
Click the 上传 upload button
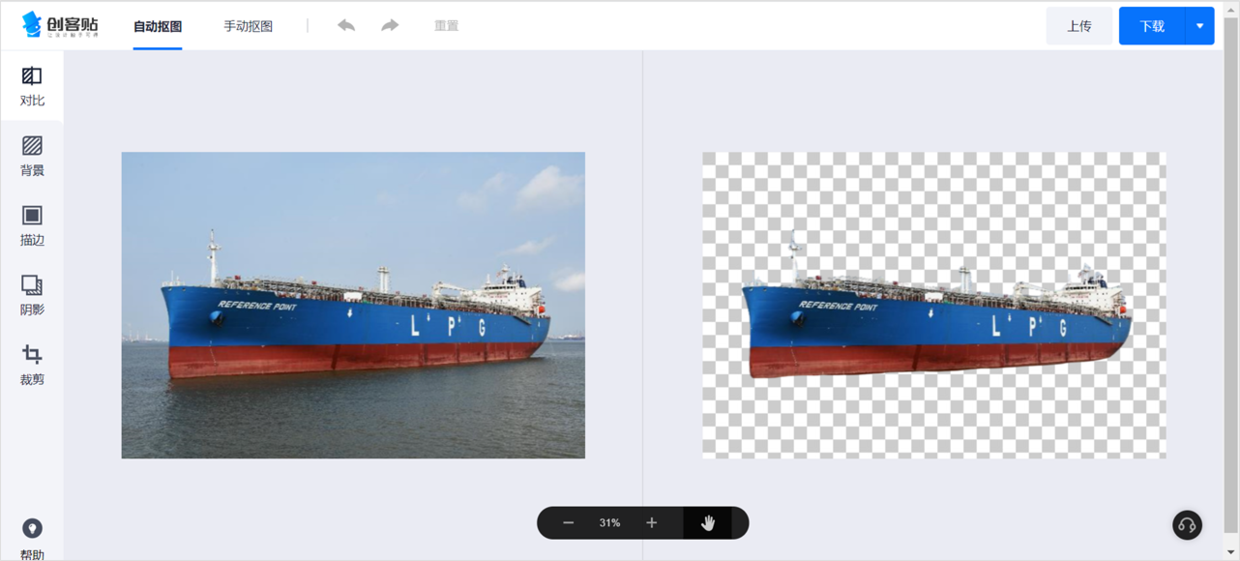(1079, 26)
